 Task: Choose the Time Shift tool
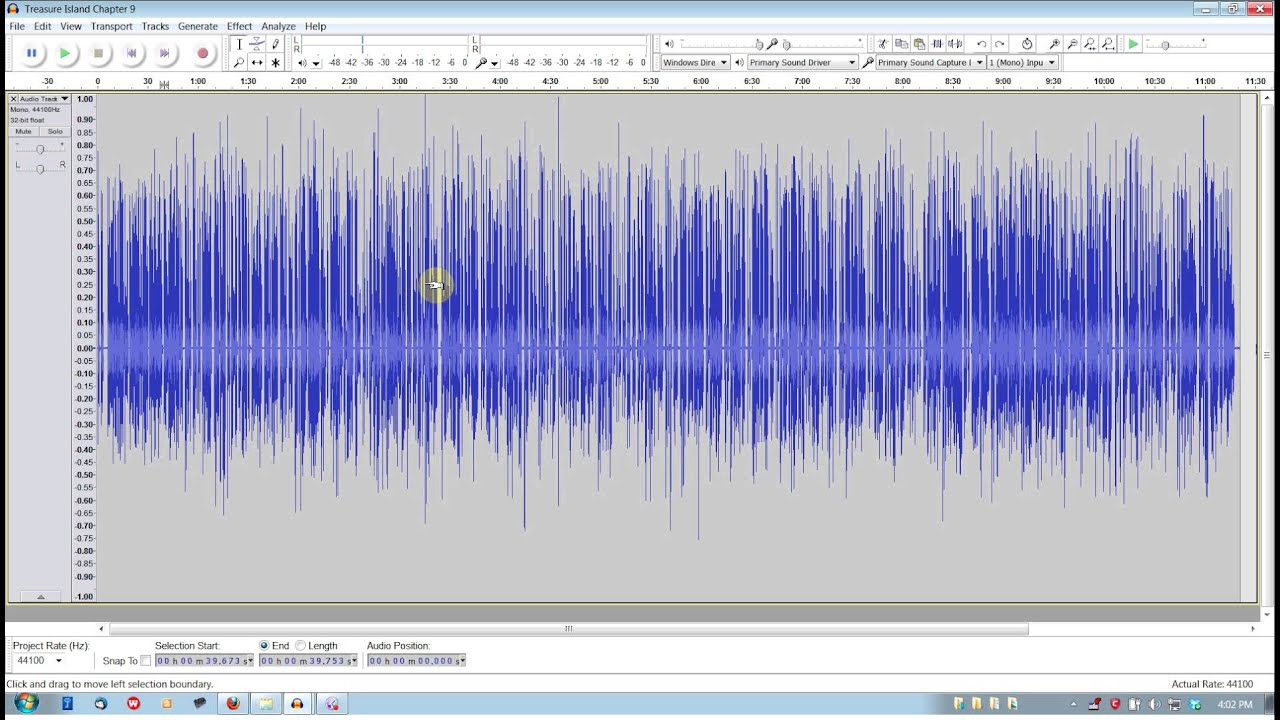click(257, 62)
